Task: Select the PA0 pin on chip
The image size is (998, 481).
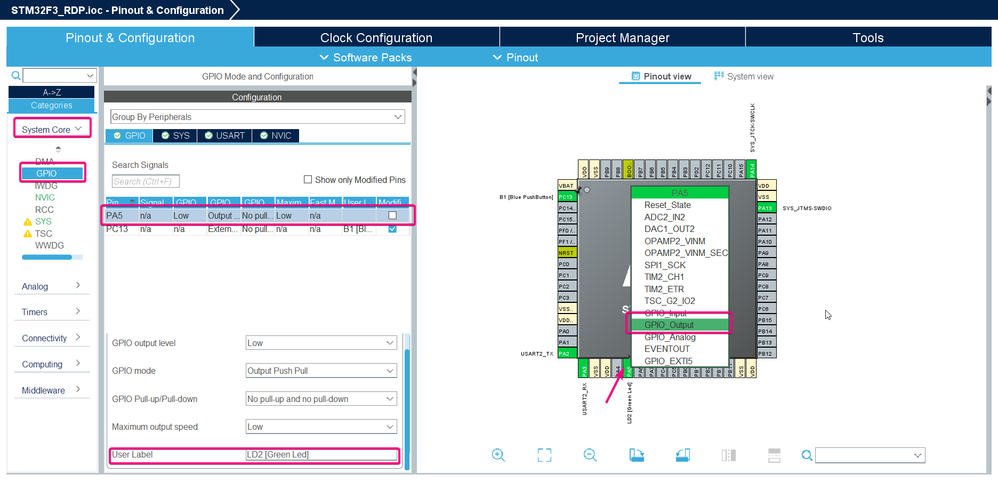Action: 566,331
